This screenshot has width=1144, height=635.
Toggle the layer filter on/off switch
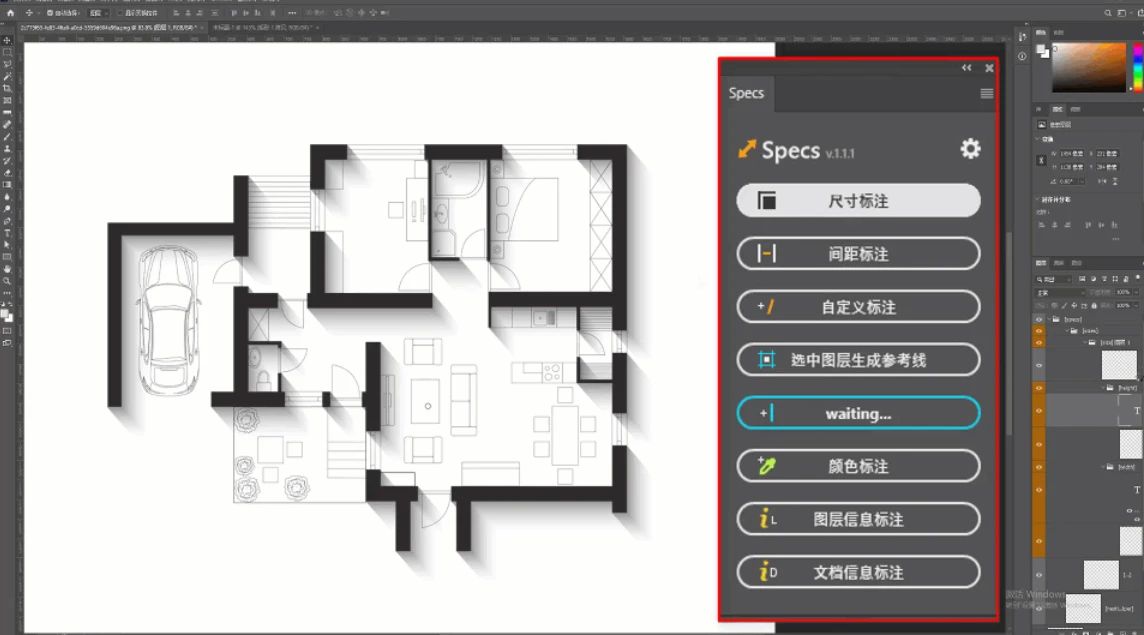(1137, 279)
